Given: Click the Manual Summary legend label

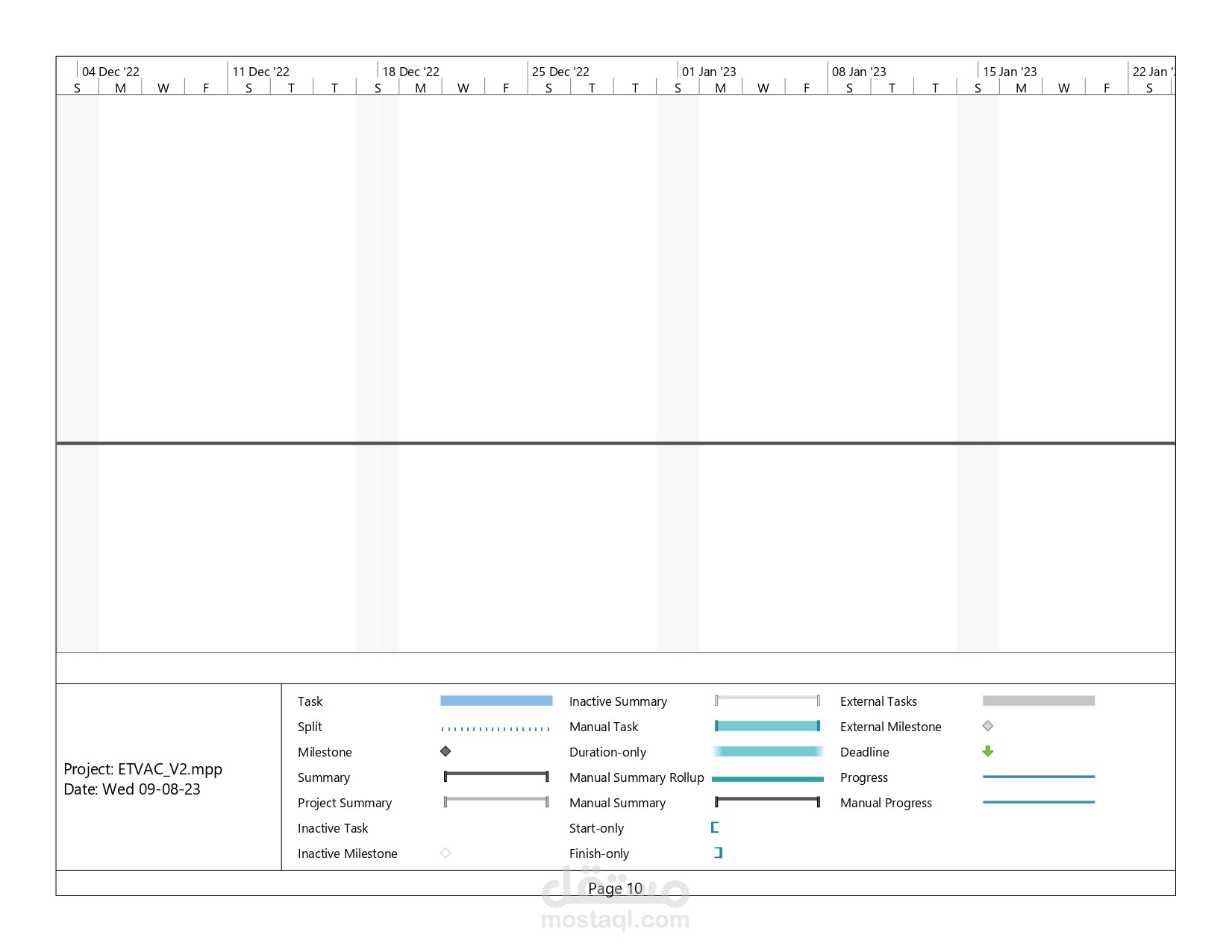Looking at the screenshot, I should tap(617, 803).
